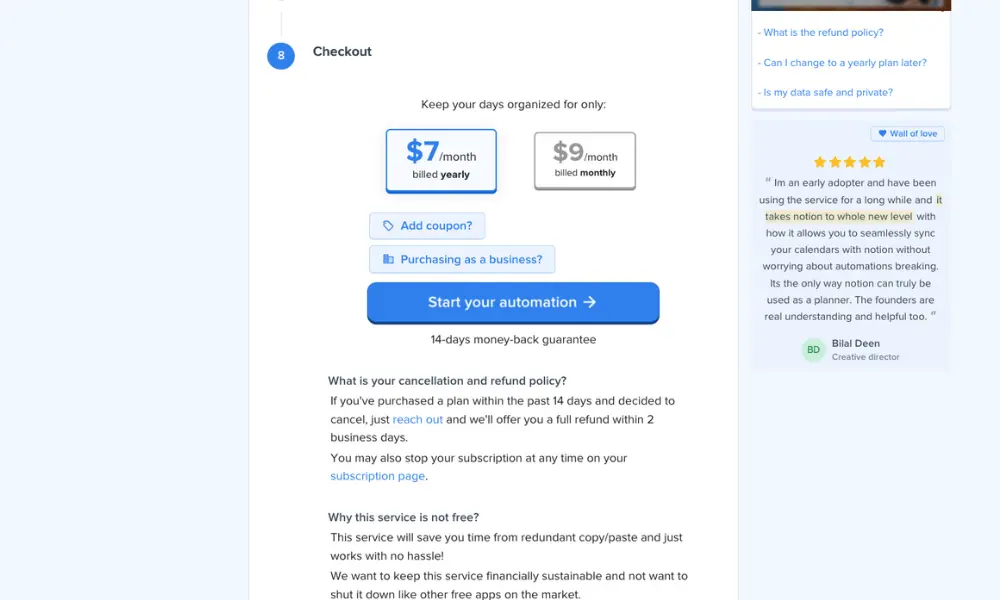Click the business building icon
Image resolution: width=1000 pixels, height=600 pixels.
coord(388,259)
